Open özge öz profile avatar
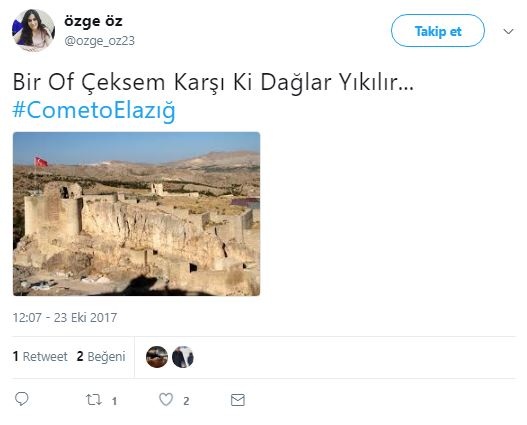Viewport: 527px width, 425px height. [x=33, y=30]
